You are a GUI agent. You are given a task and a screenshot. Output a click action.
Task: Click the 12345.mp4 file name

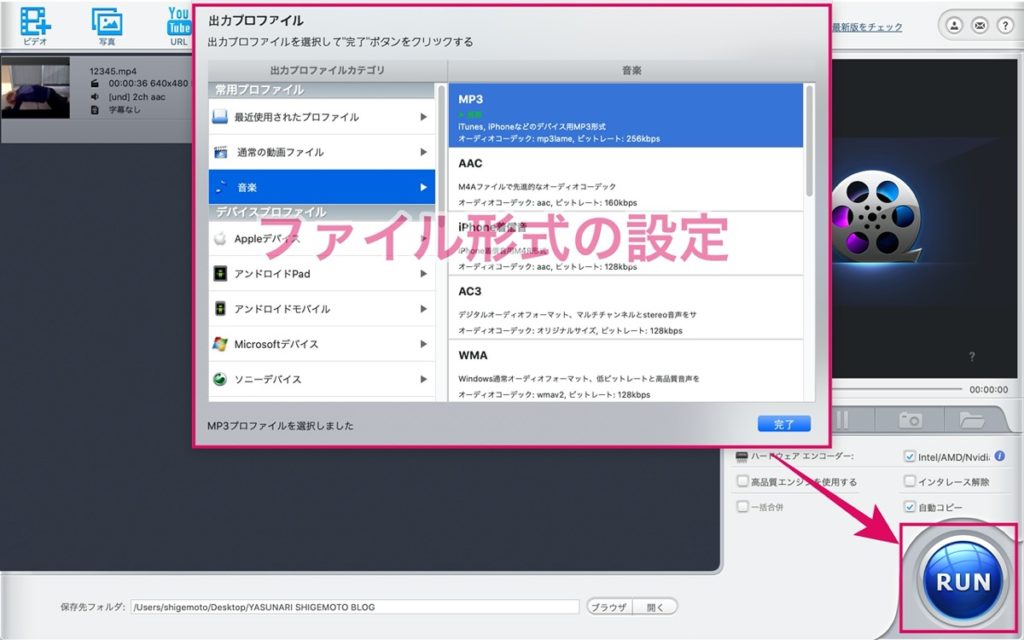coord(113,71)
